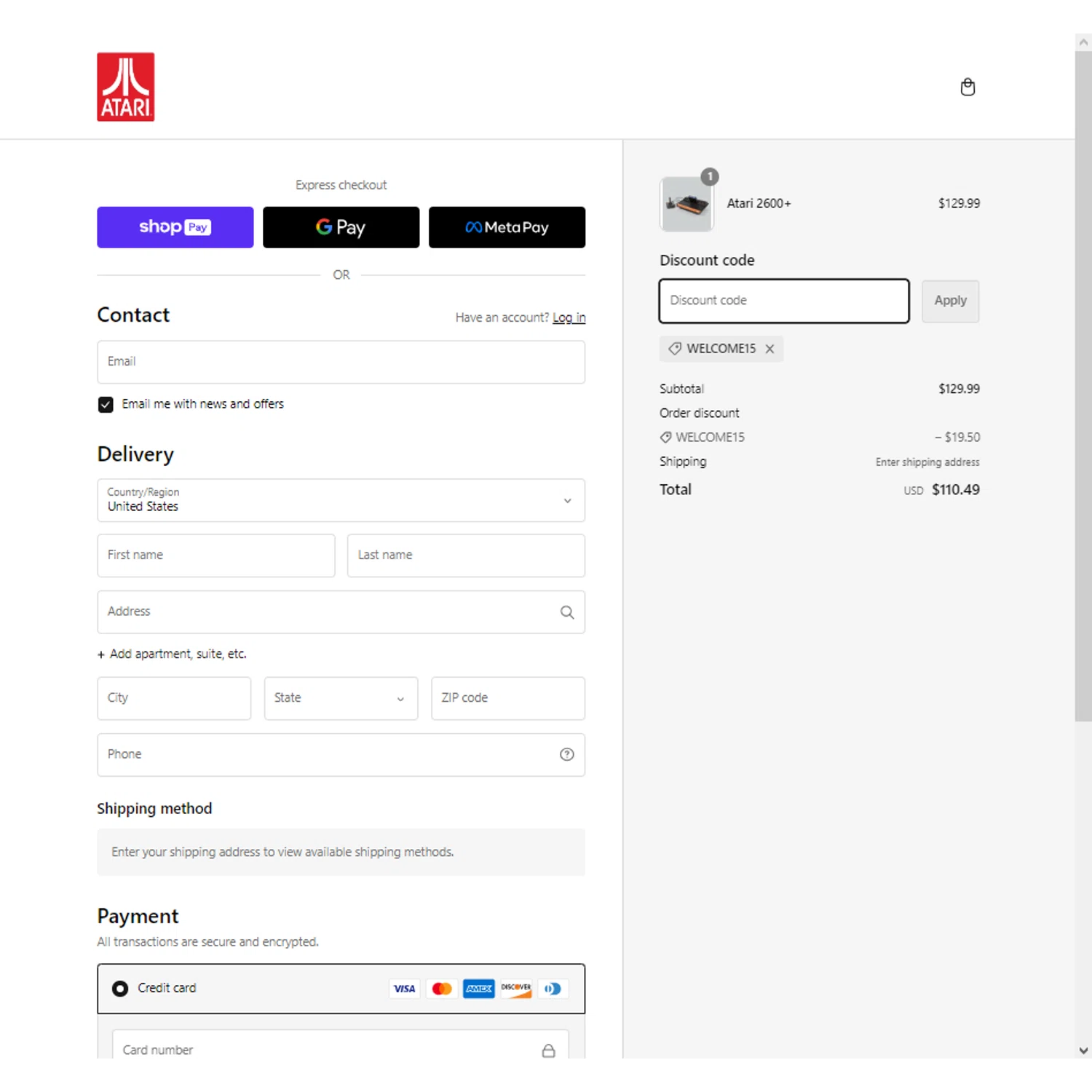The image size is (1092, 1092).
Task: Open the Country/Region dropdown
Action: coord(341,500)
